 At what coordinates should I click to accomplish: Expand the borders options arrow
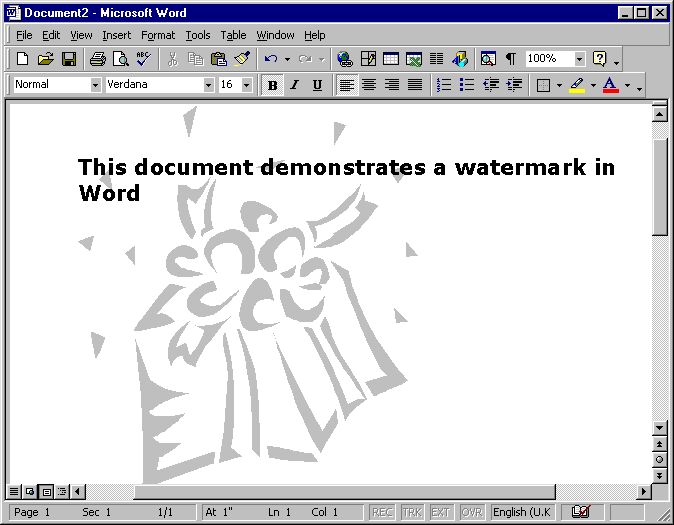(x=559, y=85)
